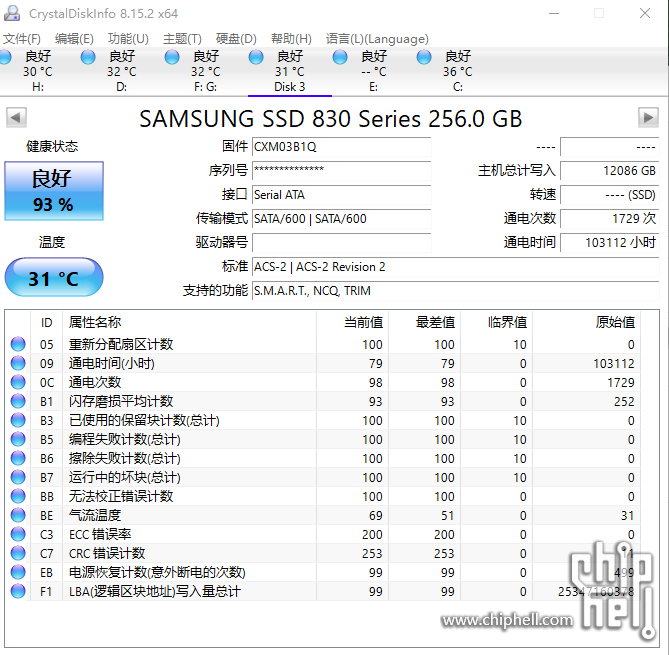Select the E: drive status orb

point(340,58)
